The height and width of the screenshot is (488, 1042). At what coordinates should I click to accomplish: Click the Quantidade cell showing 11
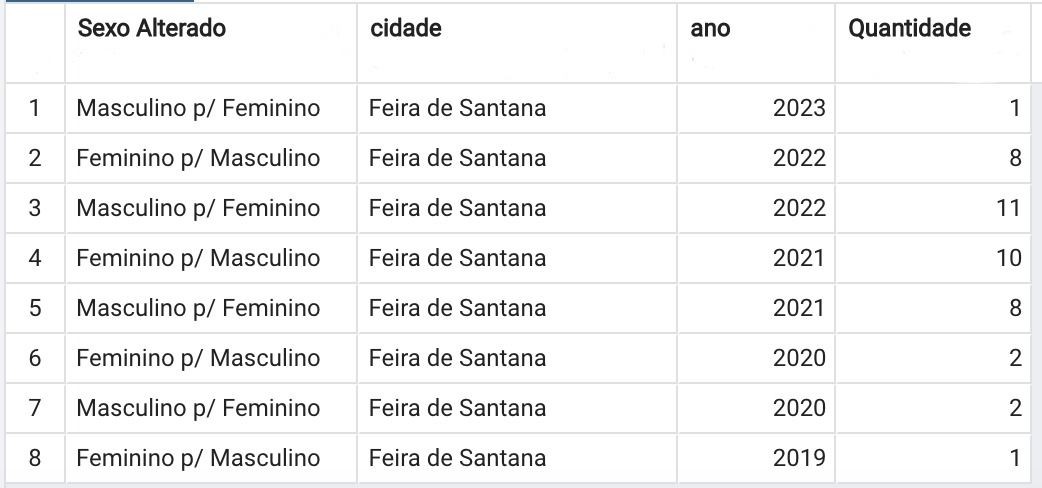point(933,208)
